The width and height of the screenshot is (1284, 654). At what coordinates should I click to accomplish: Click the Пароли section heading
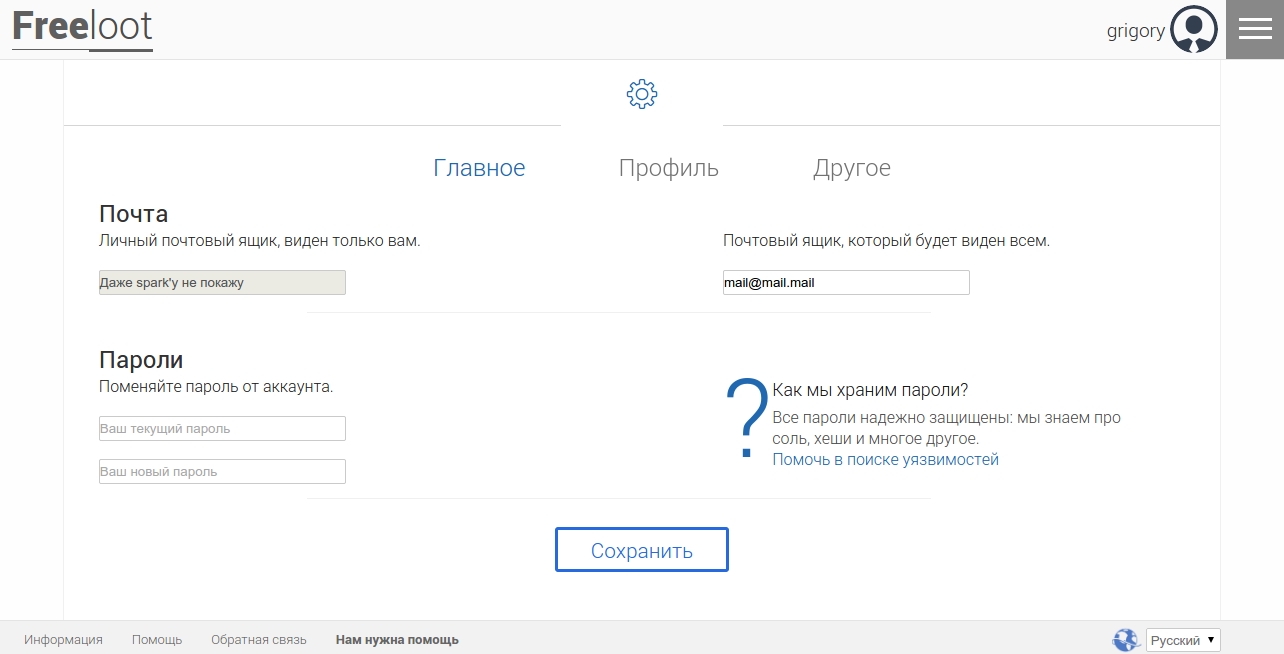[x=141, y=360]
